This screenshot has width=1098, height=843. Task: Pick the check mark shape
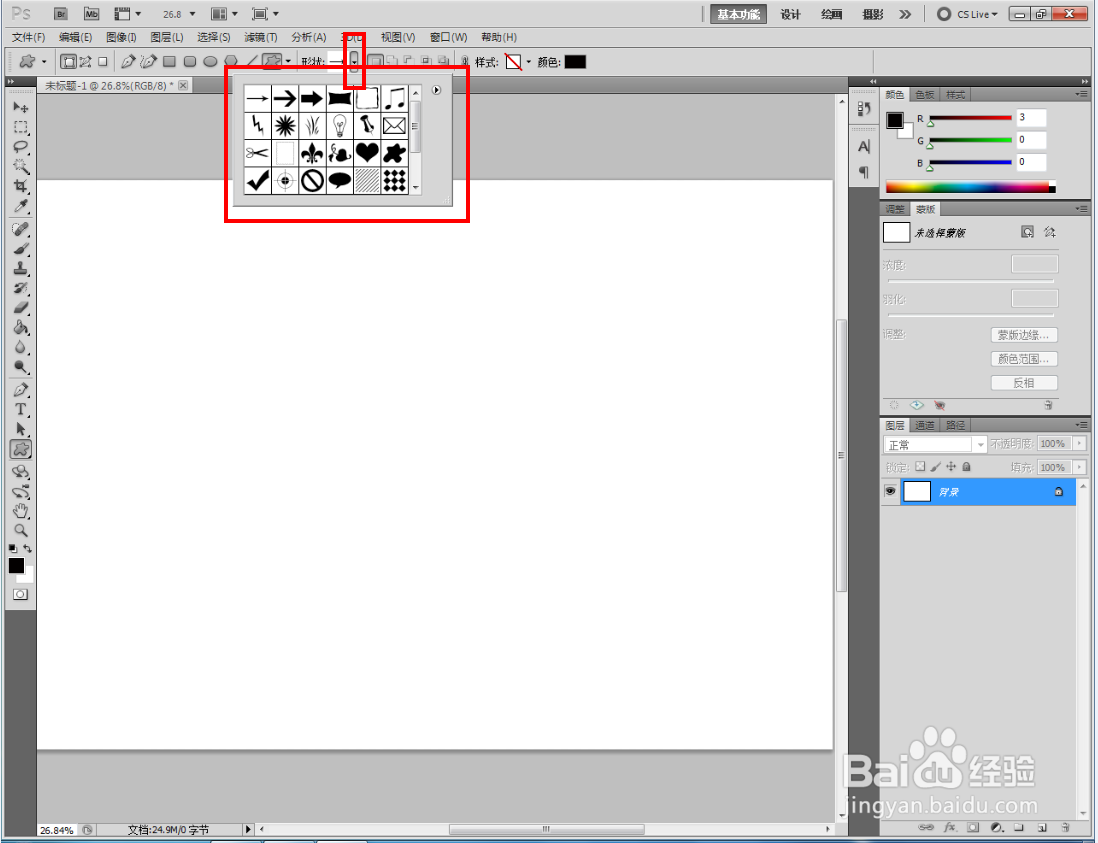coord(258,180)
